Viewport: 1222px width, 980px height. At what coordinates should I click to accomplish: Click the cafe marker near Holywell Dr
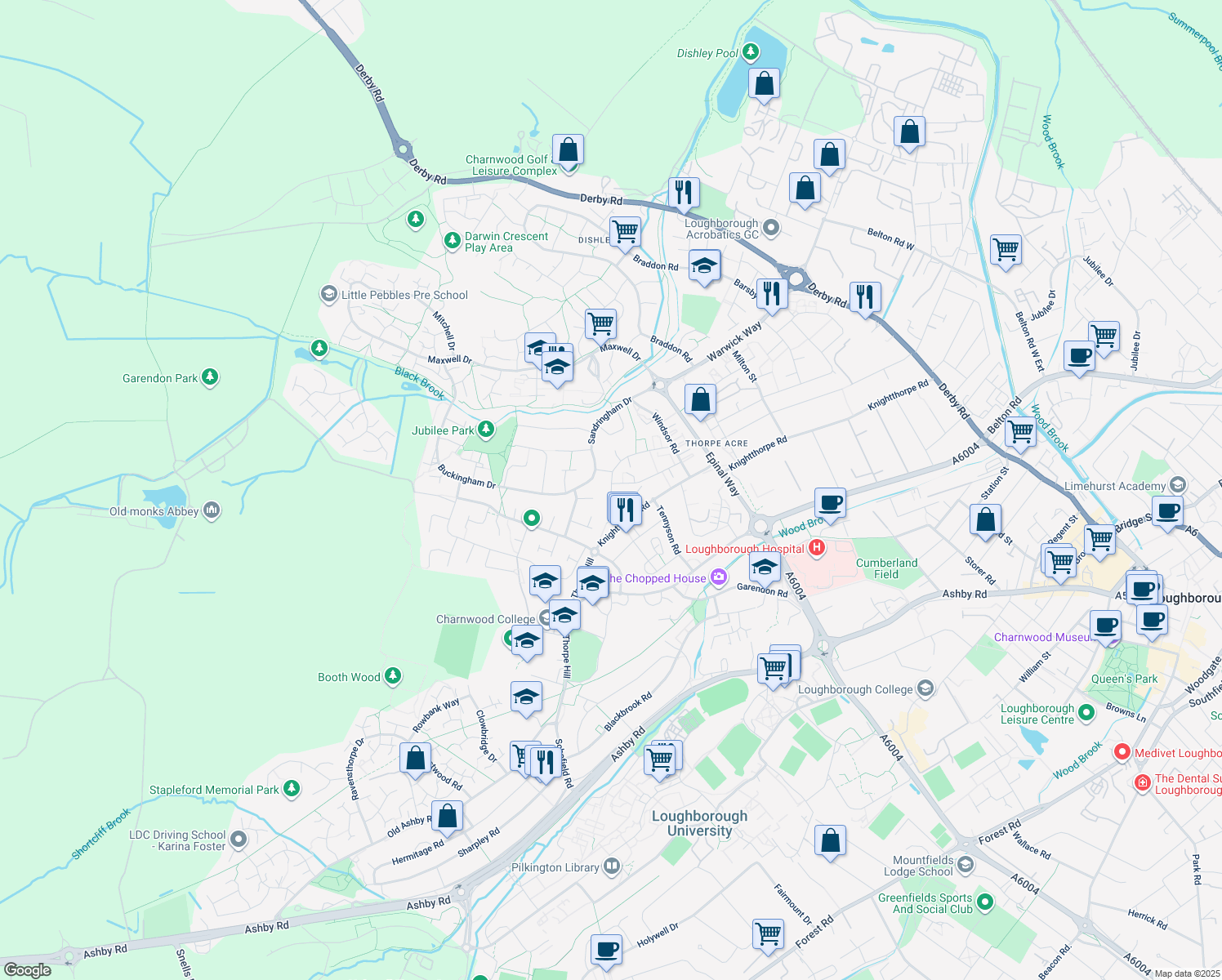coord(606,950)
